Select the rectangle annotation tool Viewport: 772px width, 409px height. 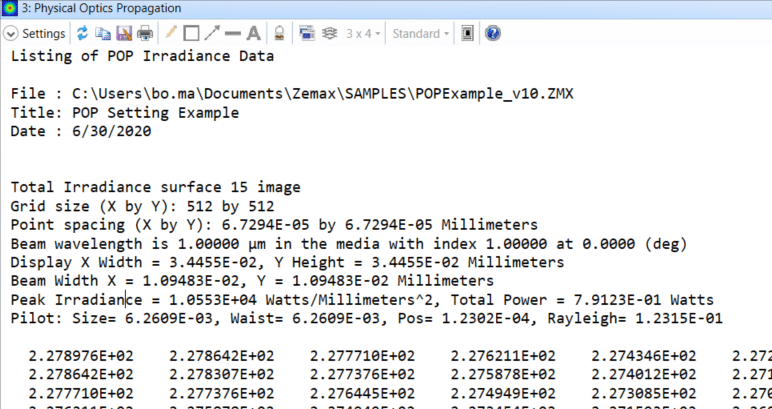[x=191, y=33]
